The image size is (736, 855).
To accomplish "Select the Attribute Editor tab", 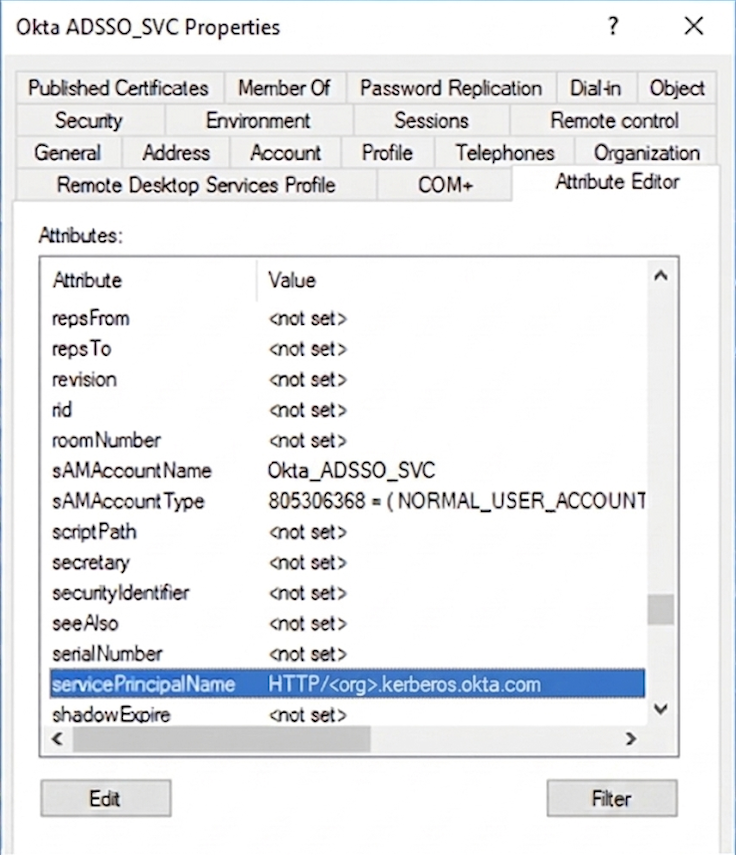I will pyautogui.click(x=617, y=182).
